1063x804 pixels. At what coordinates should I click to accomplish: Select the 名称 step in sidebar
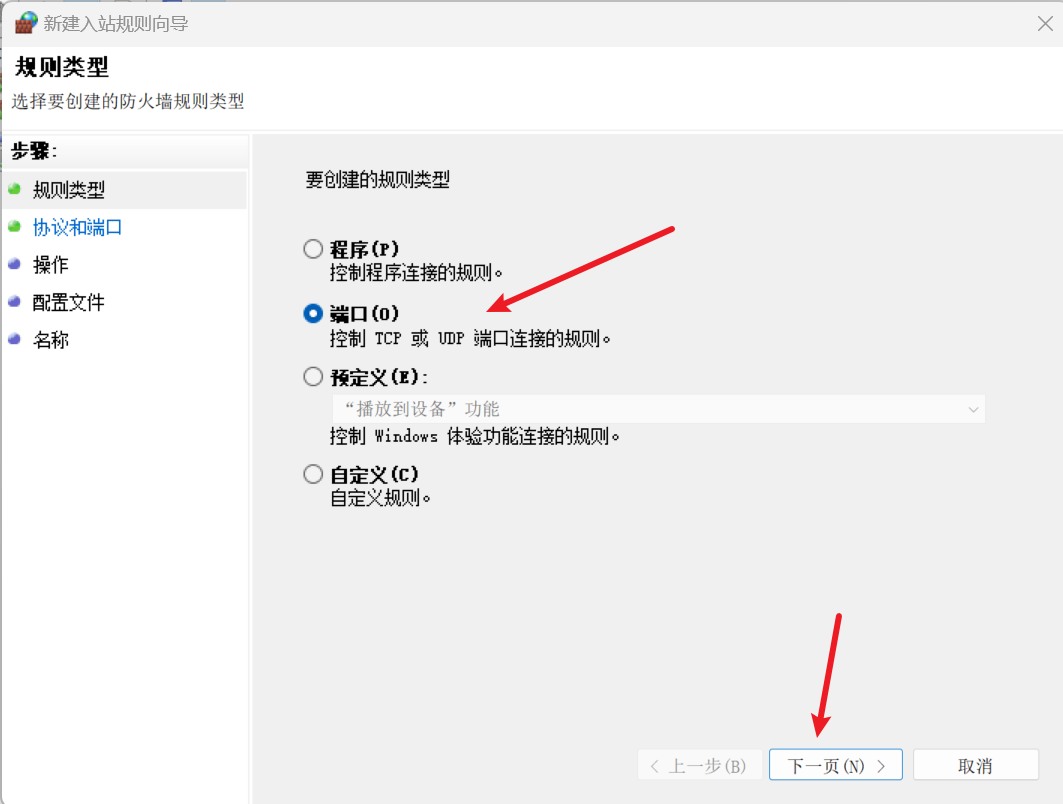pos(51,340)
